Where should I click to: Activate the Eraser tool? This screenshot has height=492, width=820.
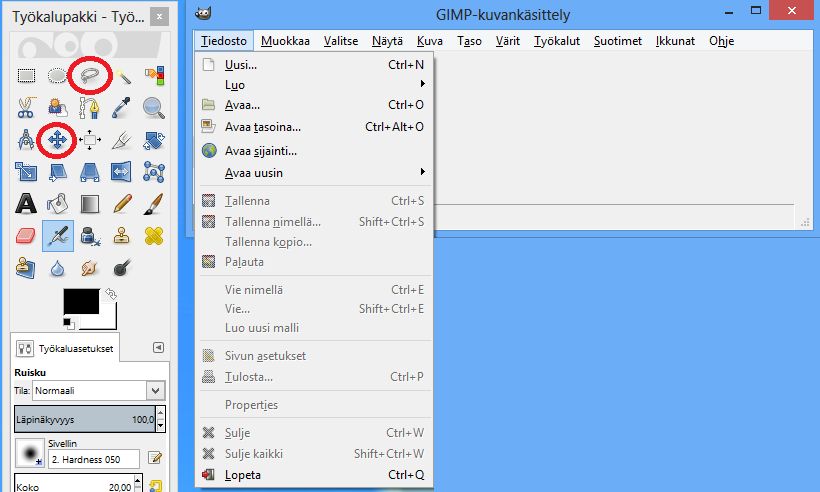tap(26, 236)
